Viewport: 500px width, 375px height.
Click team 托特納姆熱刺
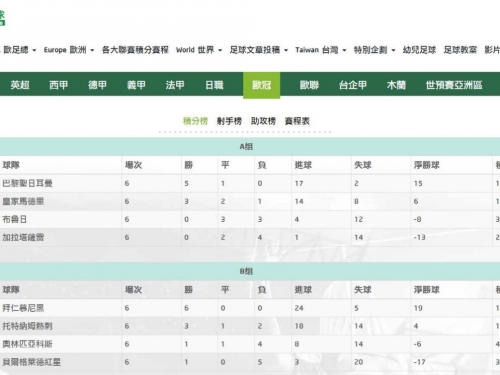27,326
